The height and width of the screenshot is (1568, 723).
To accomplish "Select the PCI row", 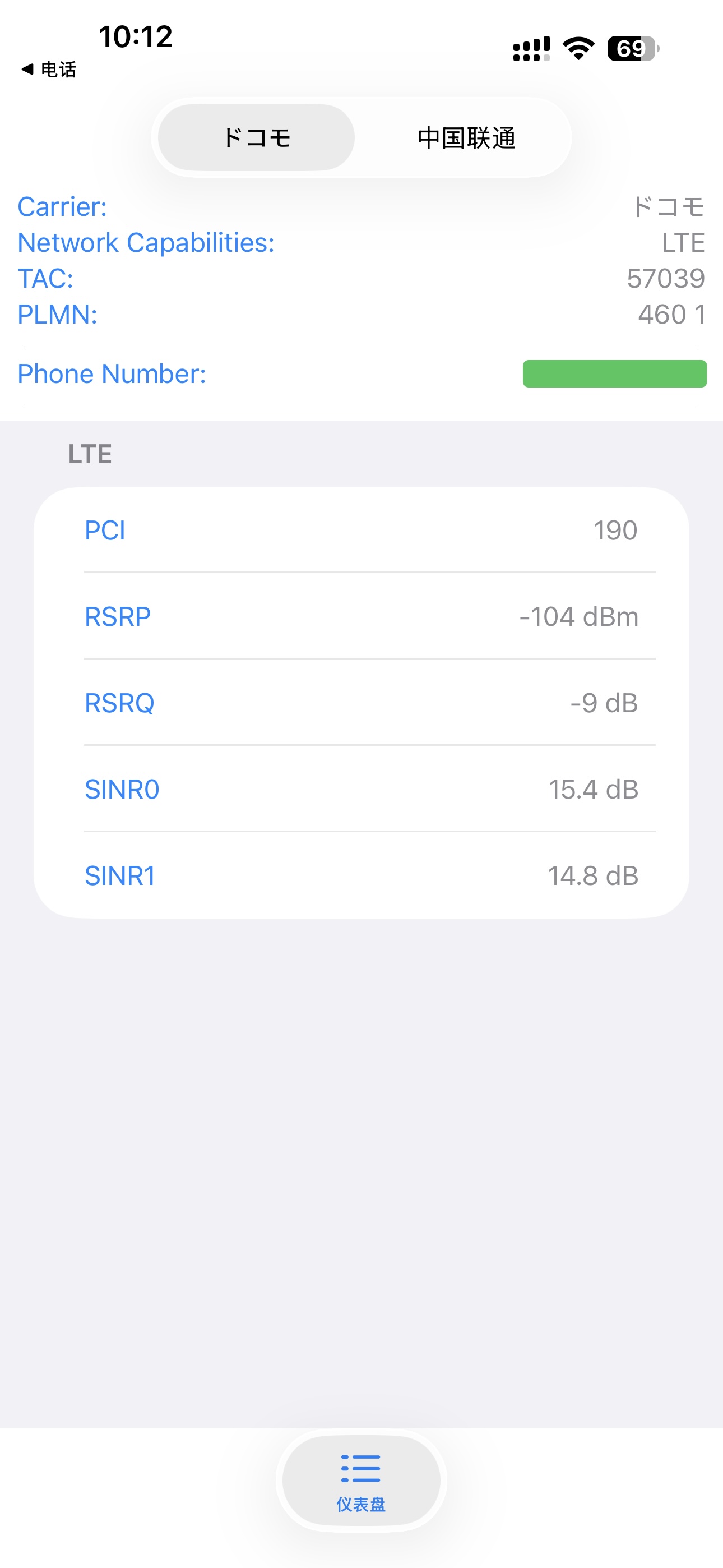I will pos(361,530).
